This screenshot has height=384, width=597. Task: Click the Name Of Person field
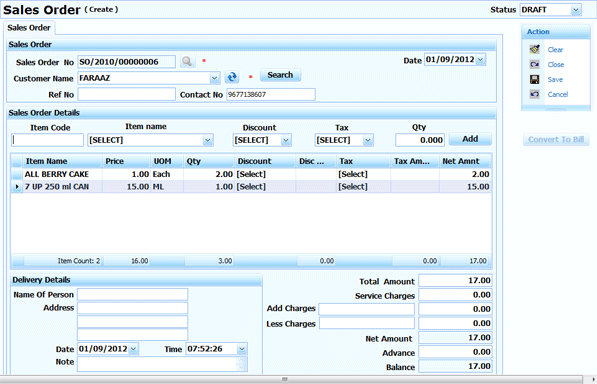coord(132,295)
